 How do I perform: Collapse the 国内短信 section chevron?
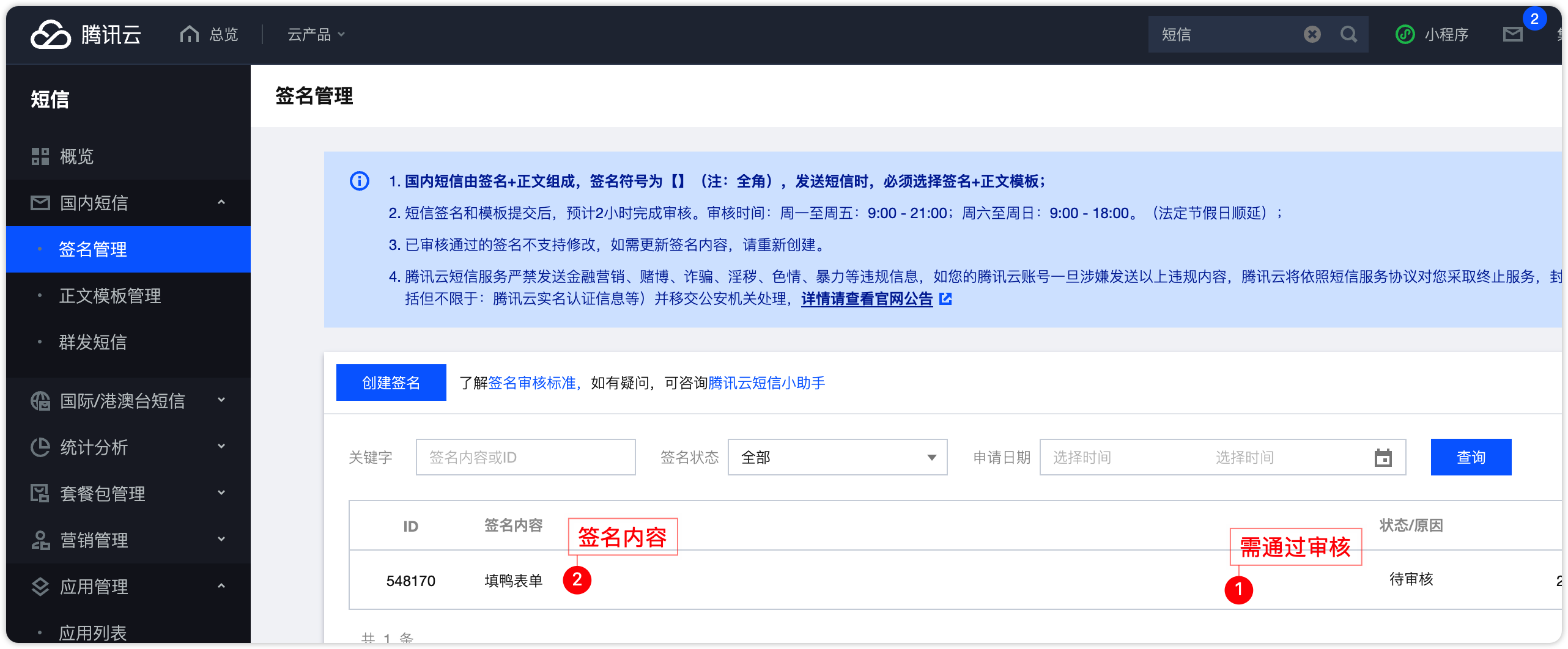tap(221, 202)
